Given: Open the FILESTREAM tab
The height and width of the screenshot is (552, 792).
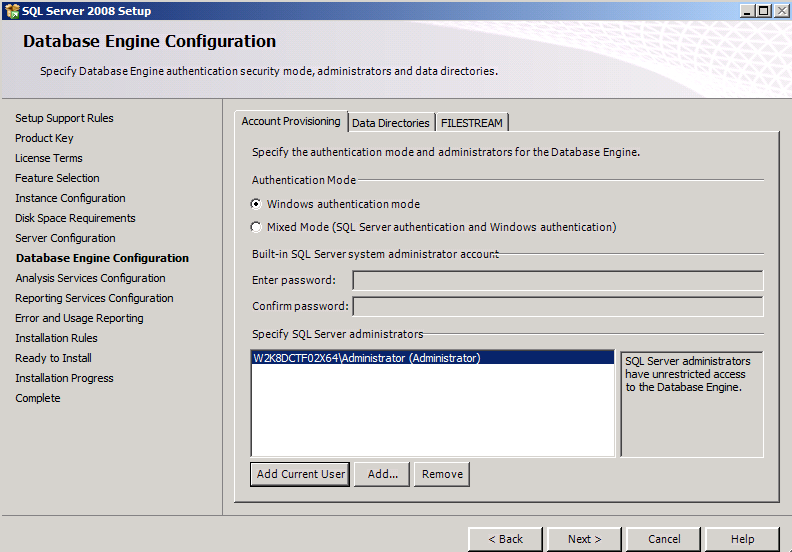Looking at the screenshot, I should pos(472,123).
